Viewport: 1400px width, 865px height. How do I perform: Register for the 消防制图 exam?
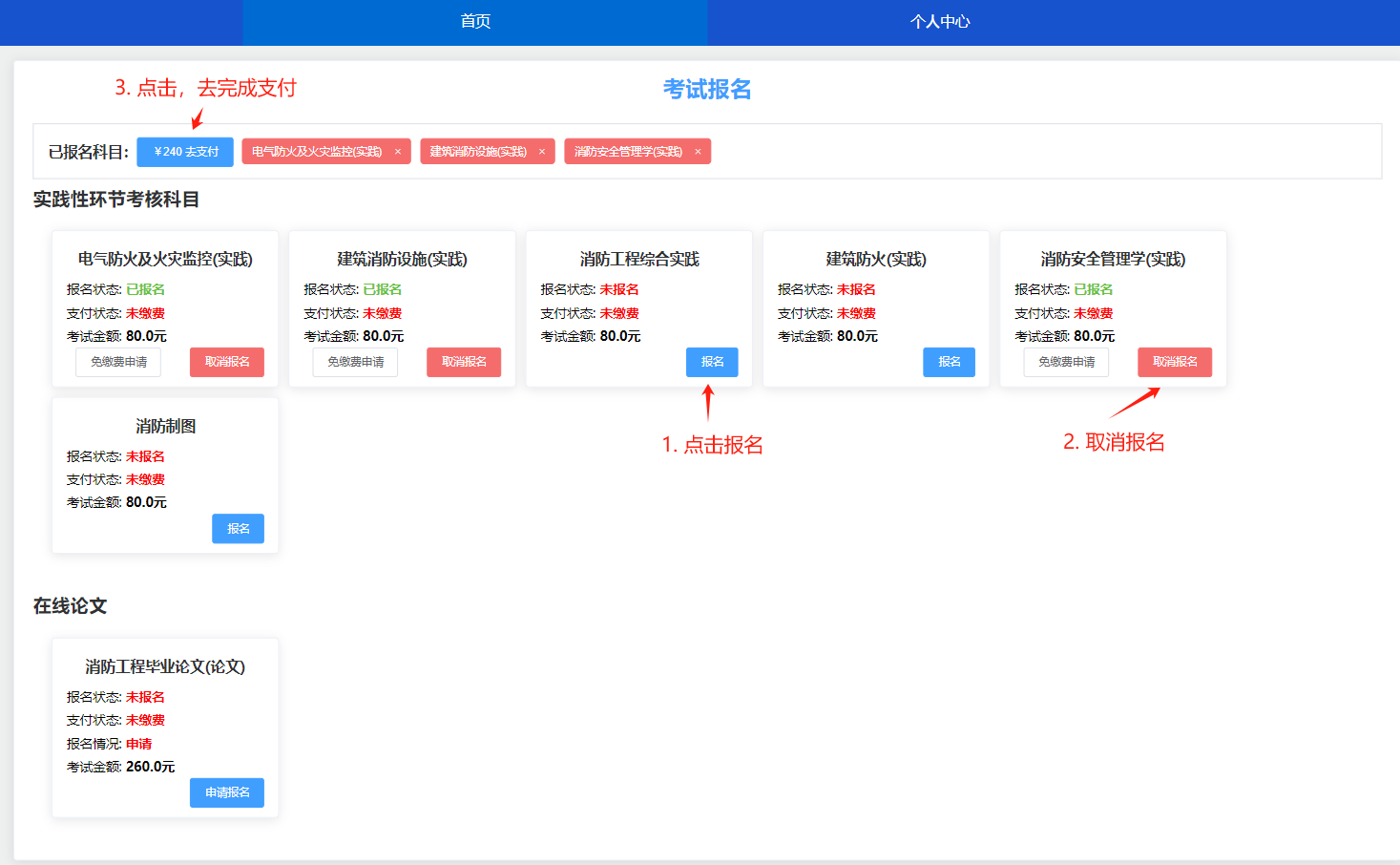click(238, 529)
